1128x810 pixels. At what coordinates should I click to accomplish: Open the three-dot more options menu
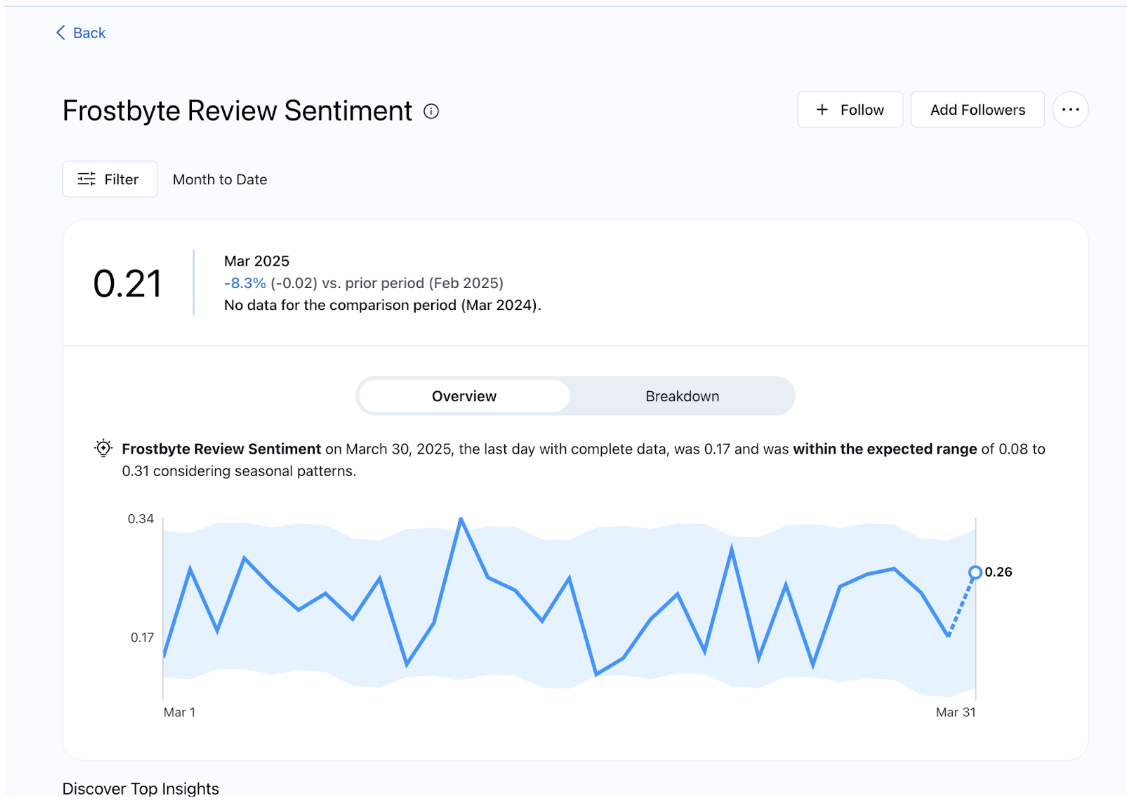tap(1070, 110)
